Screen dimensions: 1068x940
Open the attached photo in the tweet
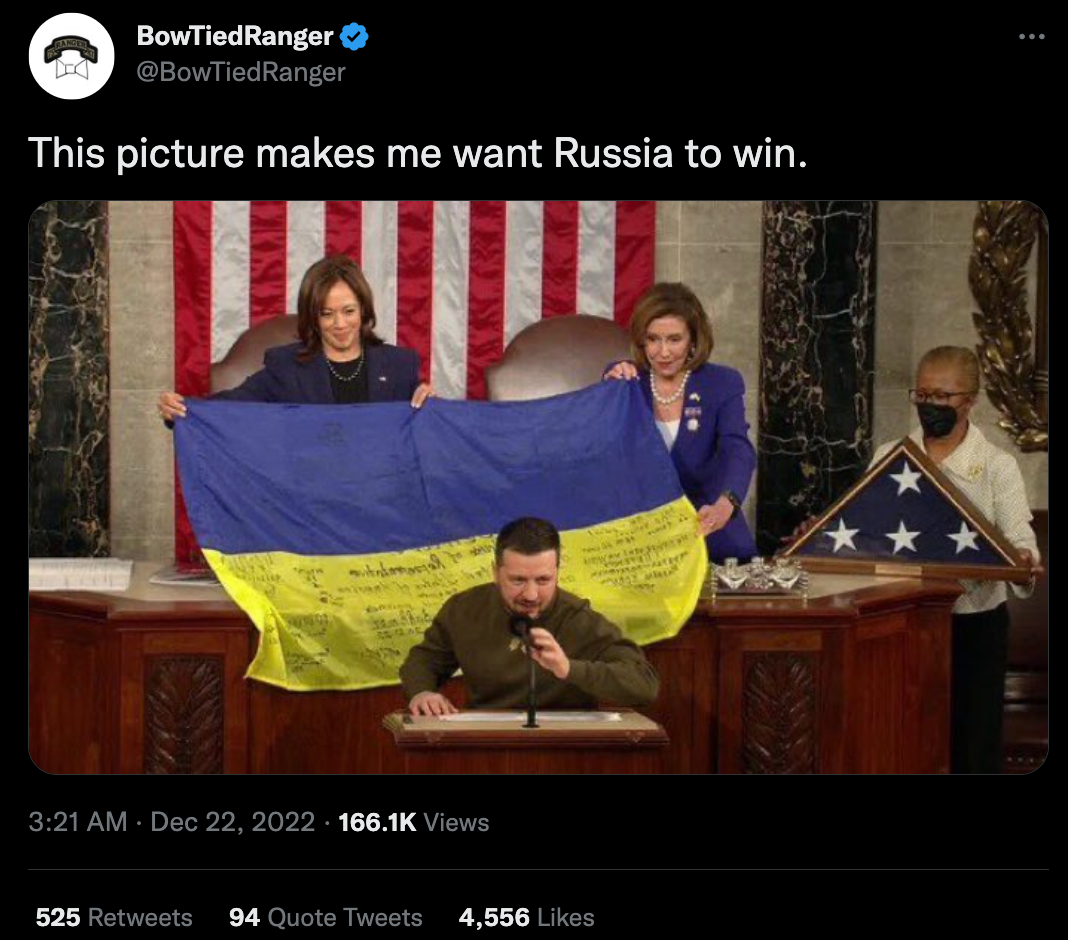point(538,487)
